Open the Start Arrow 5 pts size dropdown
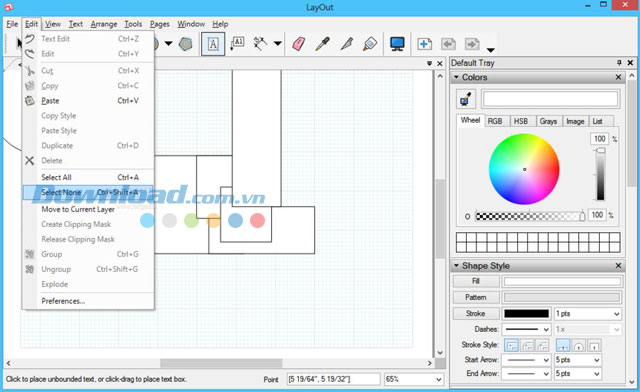Screen dimensions: 640x392 tap(578, 360)
